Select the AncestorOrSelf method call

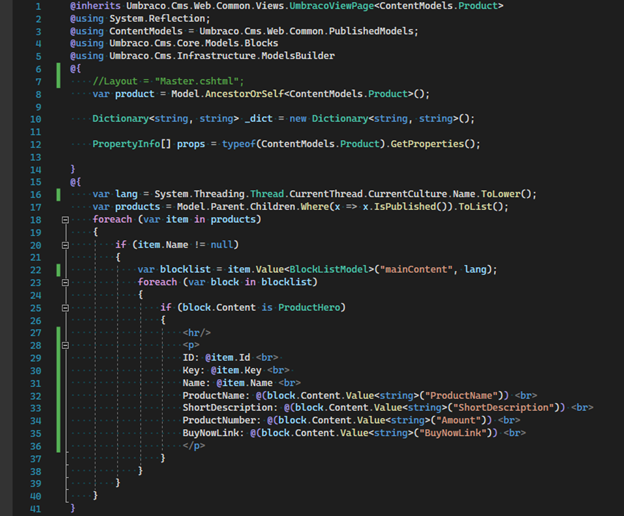pos(244,94)
